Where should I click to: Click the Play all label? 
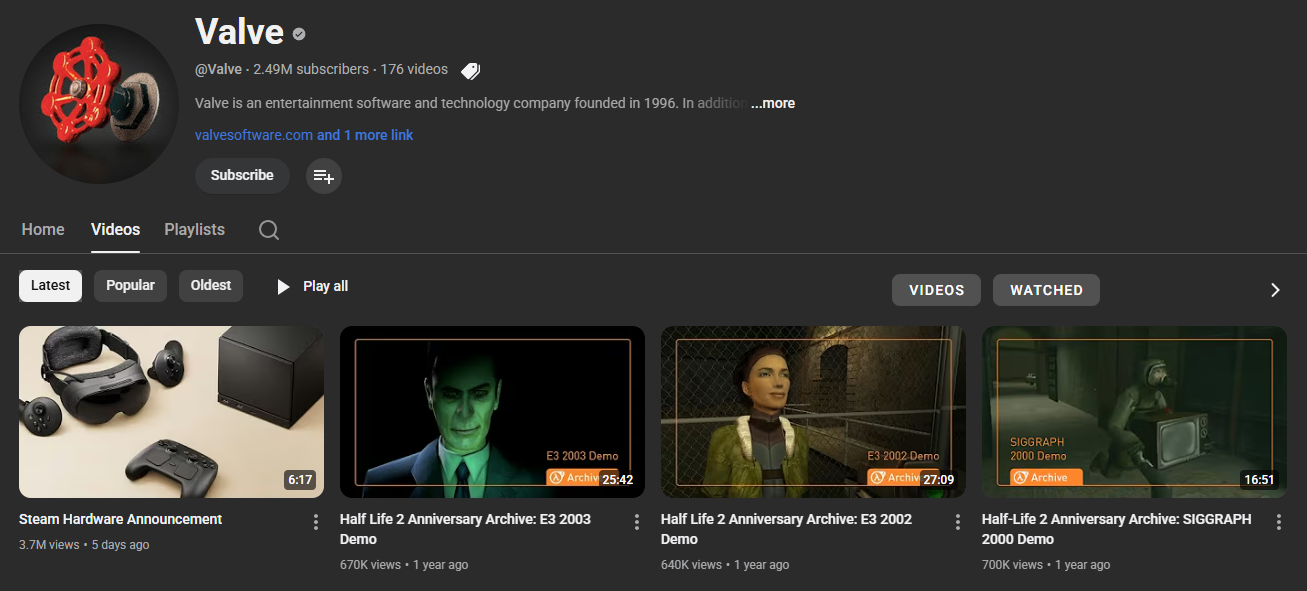click(326, 287)
